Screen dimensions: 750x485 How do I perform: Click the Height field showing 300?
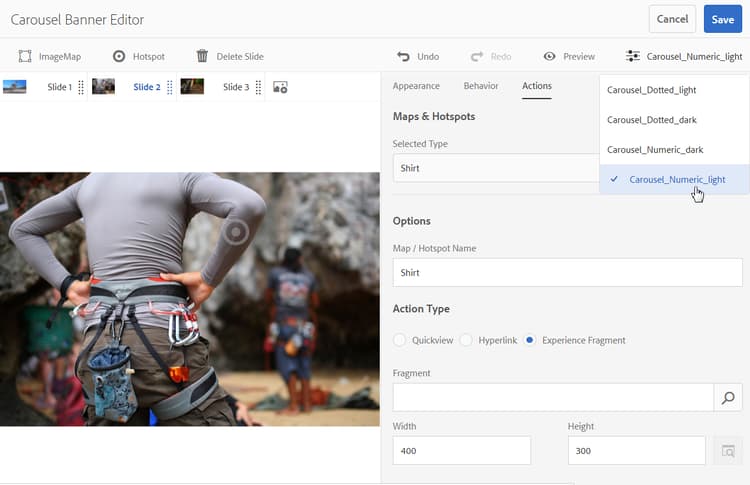click(x=637, y=451)
